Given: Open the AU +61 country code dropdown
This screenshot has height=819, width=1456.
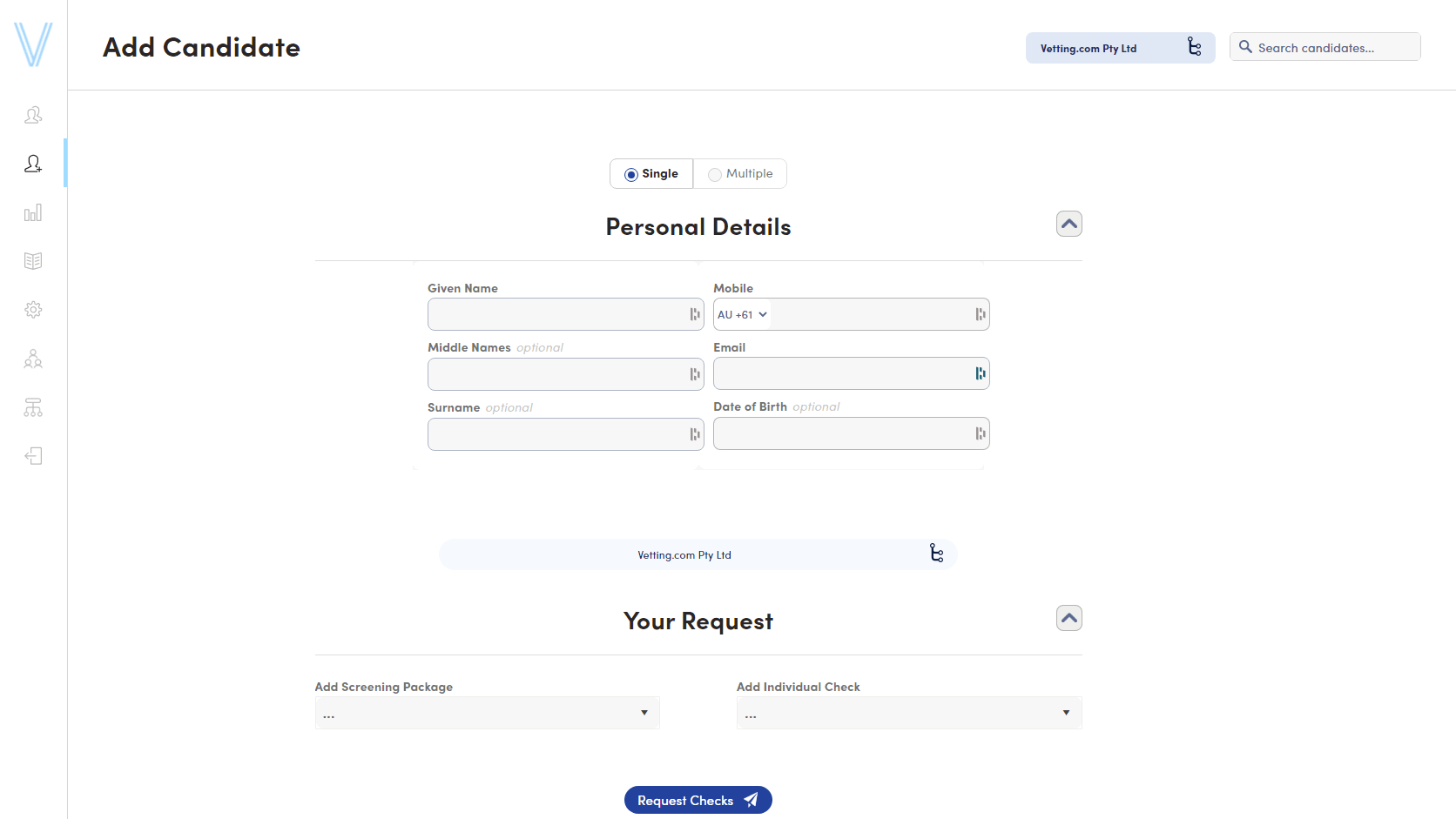Looking at the screenshot, I should [x=742, y=315].
